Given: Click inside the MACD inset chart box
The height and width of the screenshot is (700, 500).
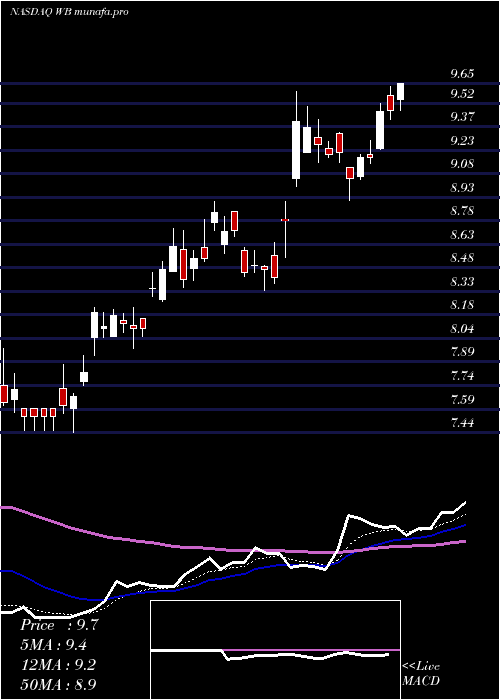Looking at the screenshot, I should pos(275,650).
